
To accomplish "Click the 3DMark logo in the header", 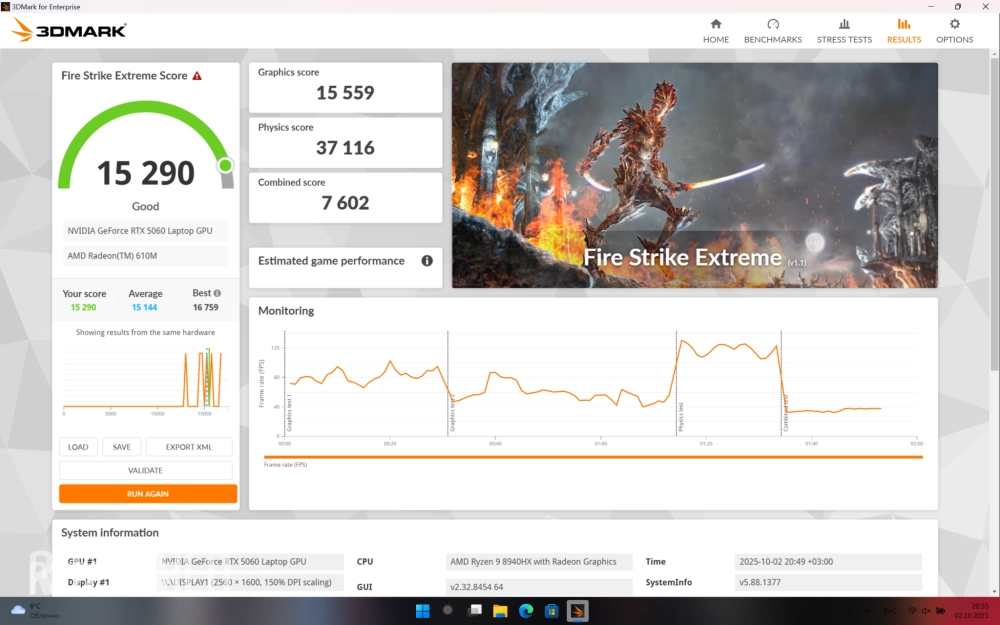I will (x=69, y=31).
